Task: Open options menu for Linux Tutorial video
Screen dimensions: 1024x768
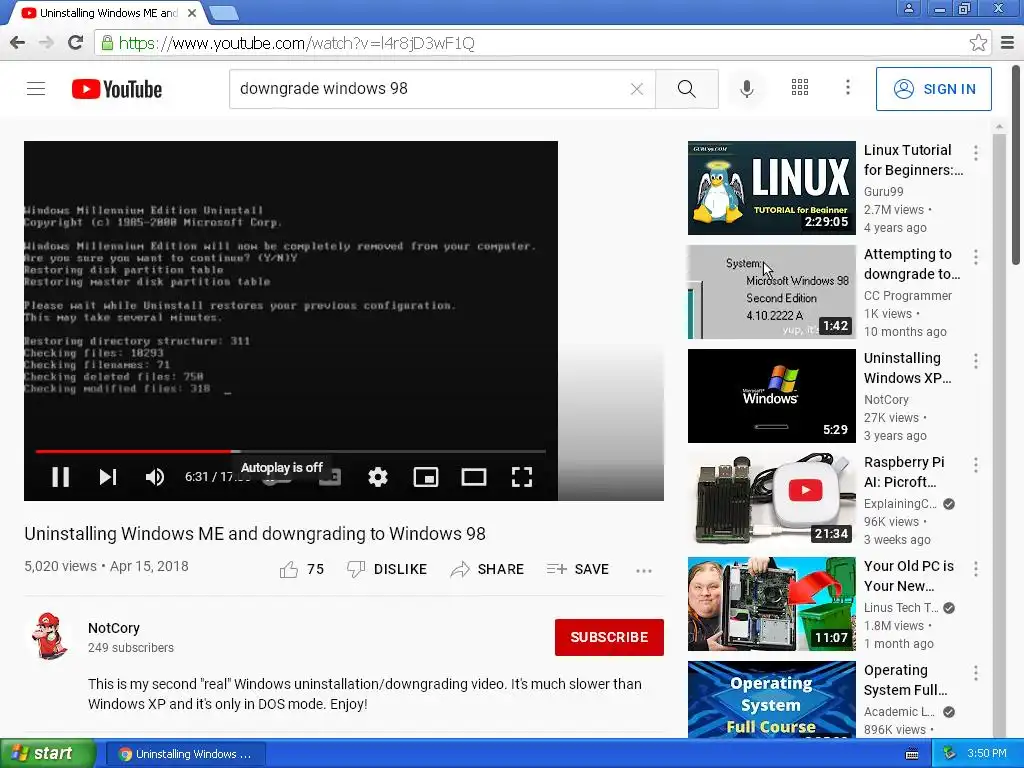Action: click(976, 153)
